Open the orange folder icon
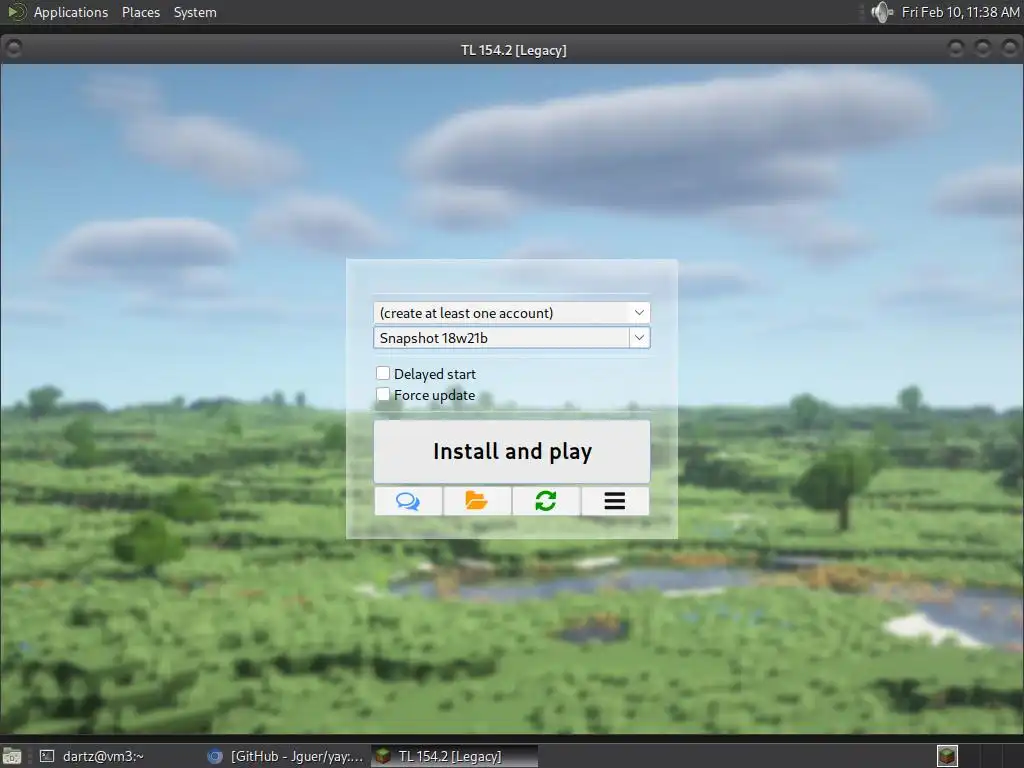Viewport: 1024px width, 768px height. 477,501
